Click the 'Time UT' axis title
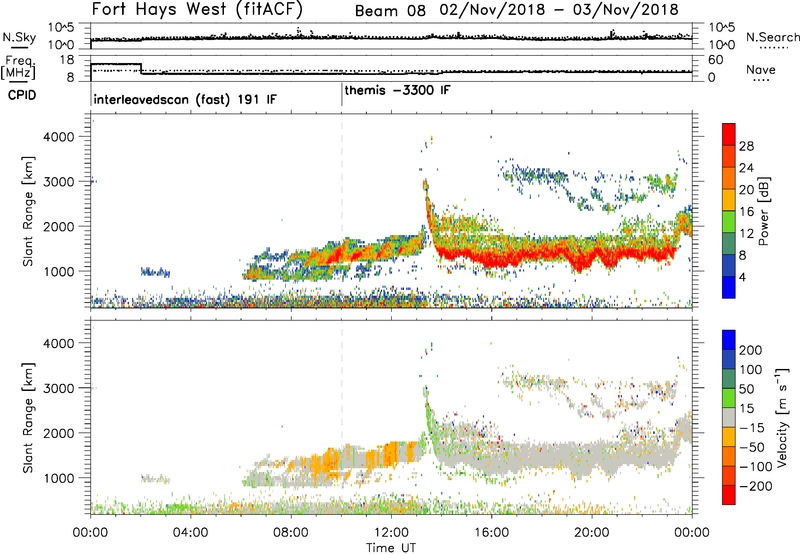The width and height of the screenshot is (800, 554). coord(391,548)
